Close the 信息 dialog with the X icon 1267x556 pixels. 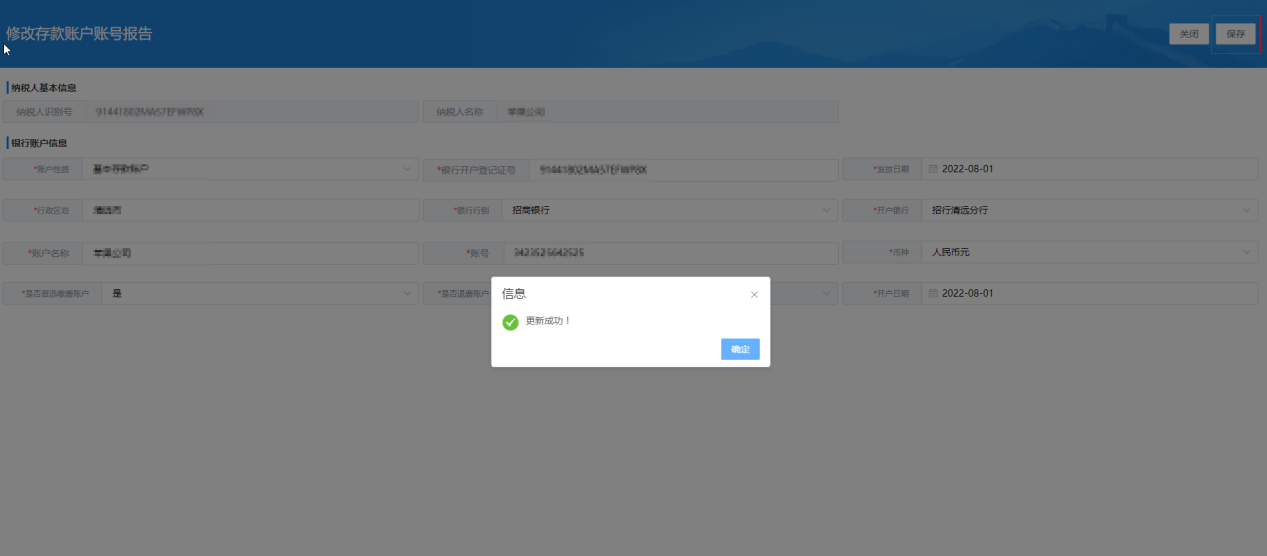point(754,295)
